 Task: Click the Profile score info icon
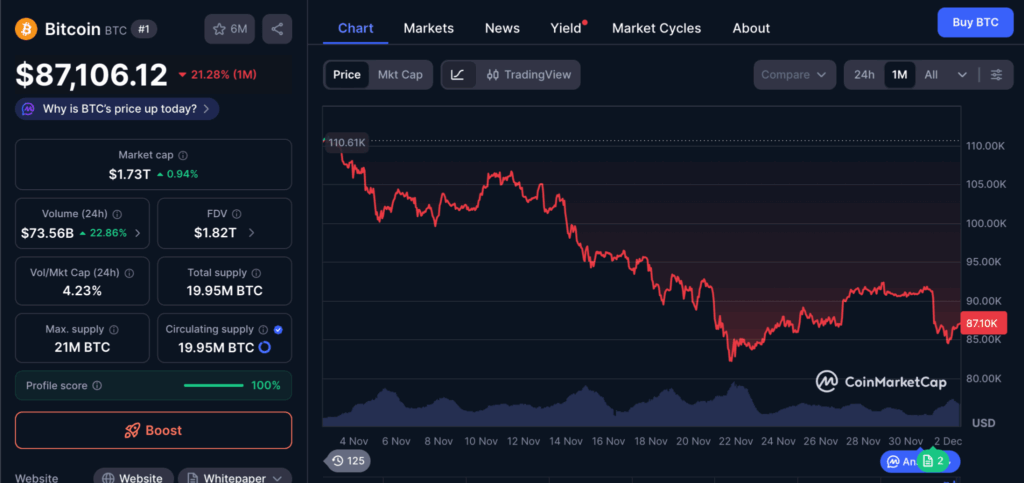tap(96, 386)
